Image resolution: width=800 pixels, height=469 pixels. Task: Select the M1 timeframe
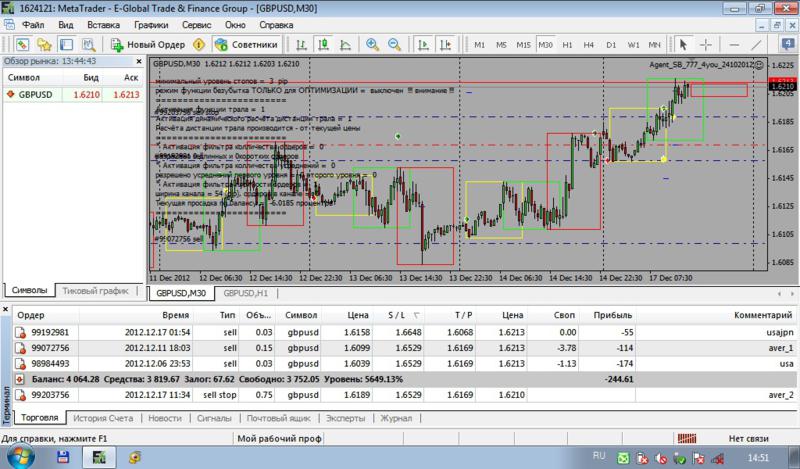pyautogui.click(x=480, y=45)
